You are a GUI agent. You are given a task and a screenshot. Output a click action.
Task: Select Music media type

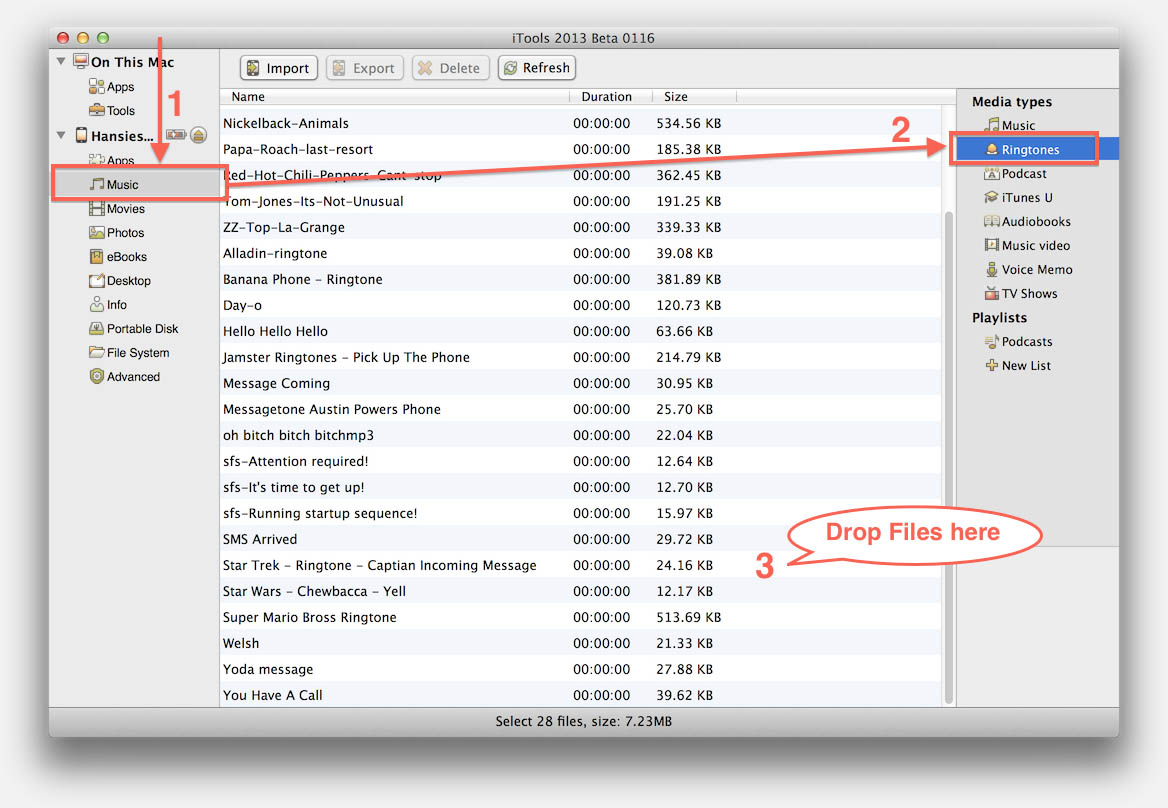[x=1009, y=125]
